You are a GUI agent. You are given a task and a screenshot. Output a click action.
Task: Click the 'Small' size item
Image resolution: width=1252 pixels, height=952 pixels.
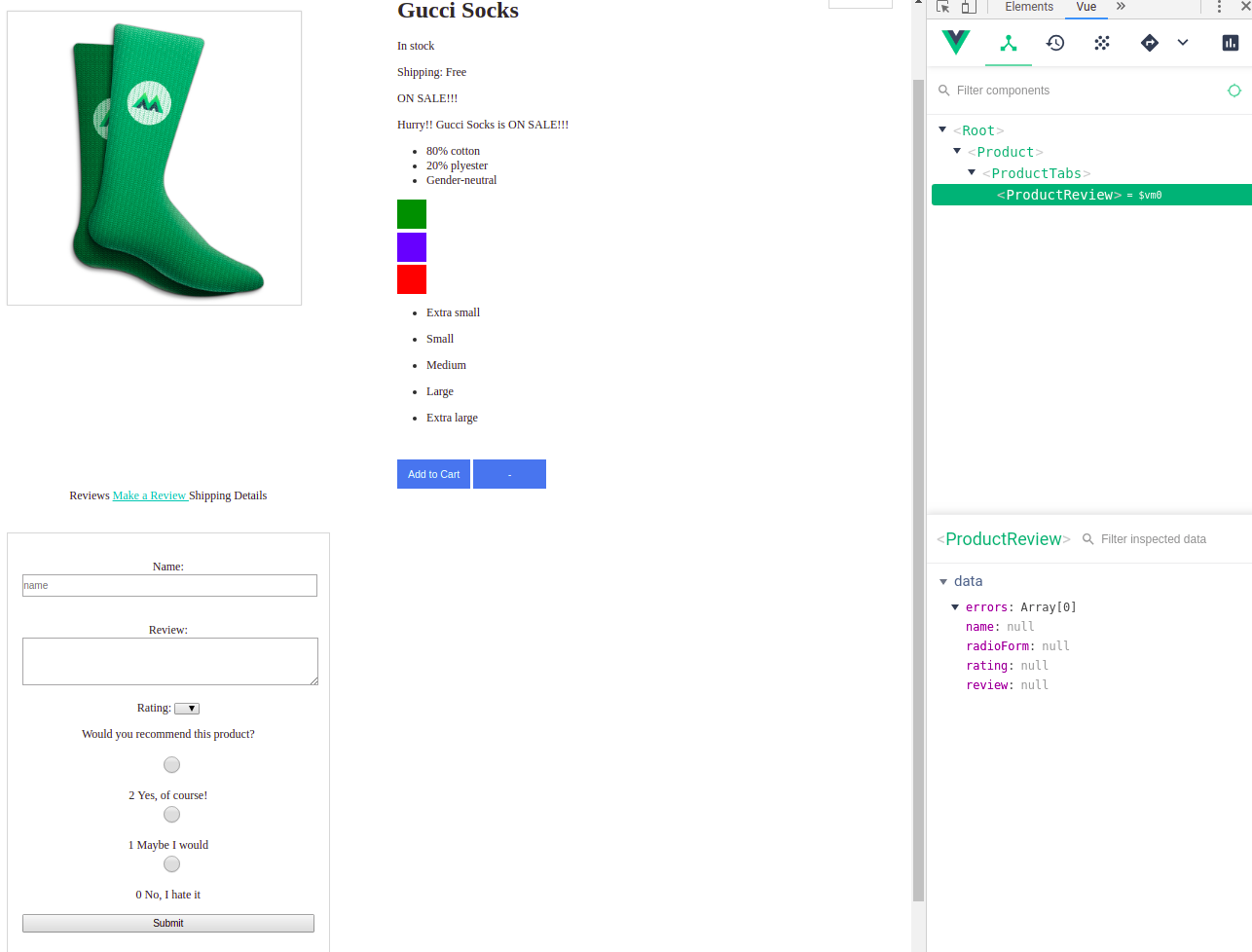(x=440, y=339)
